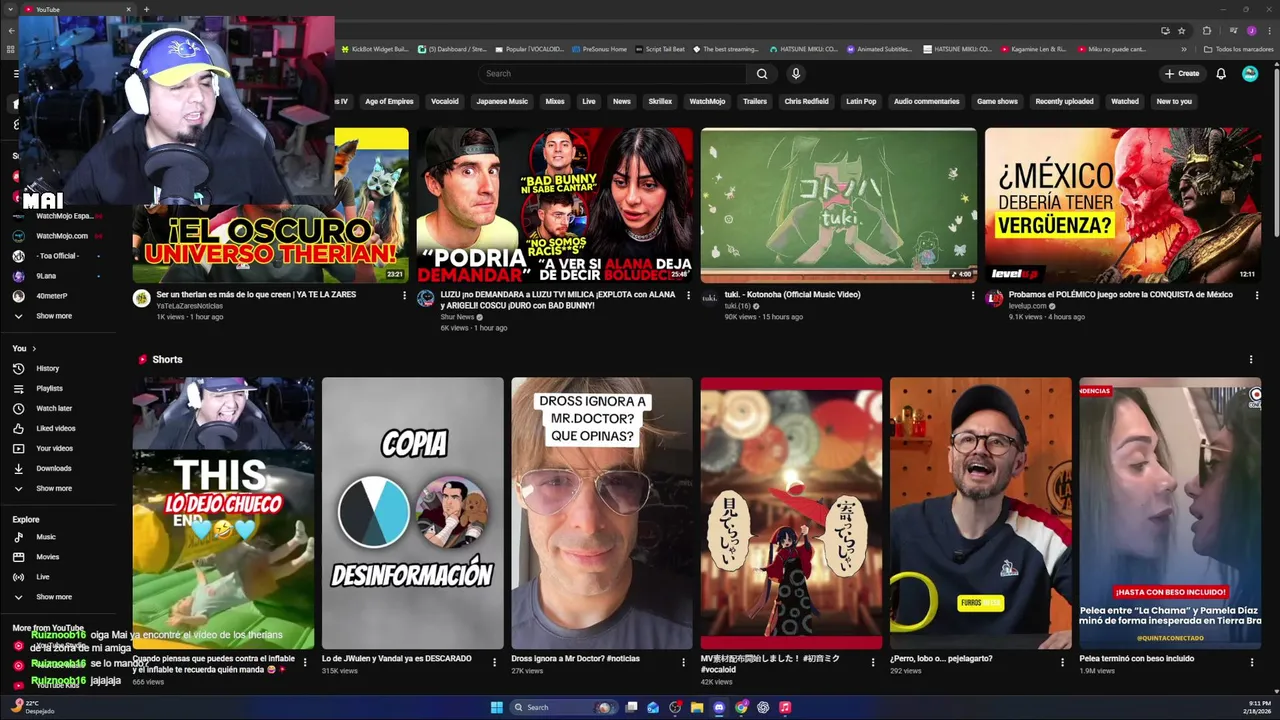Select the Latin Pop filter chip
The image size is (1280, 720).
pos(861,101)
